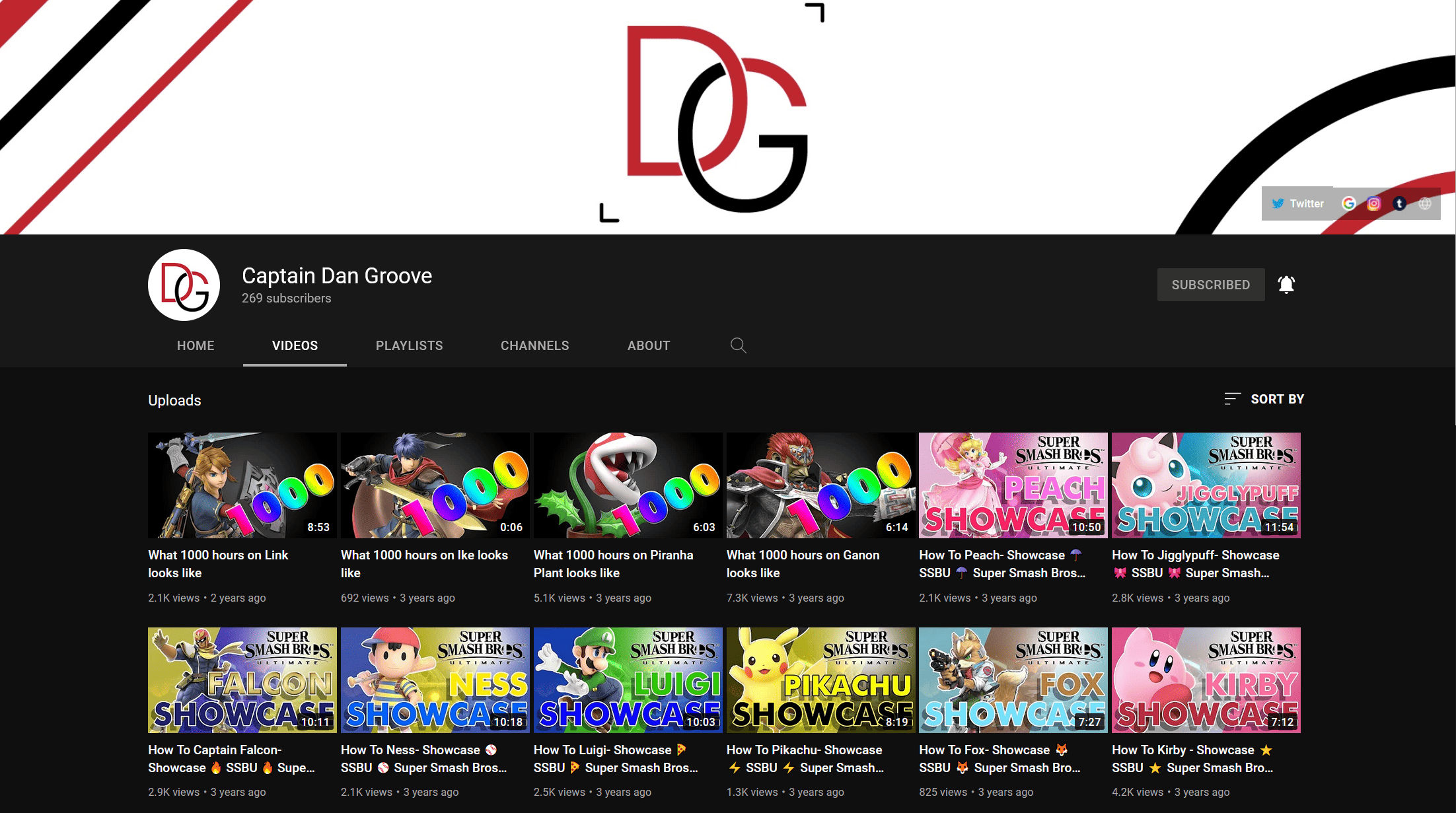Click the SUBSCRIBED button
The image size is (1456, 813).
[1210, 285]
